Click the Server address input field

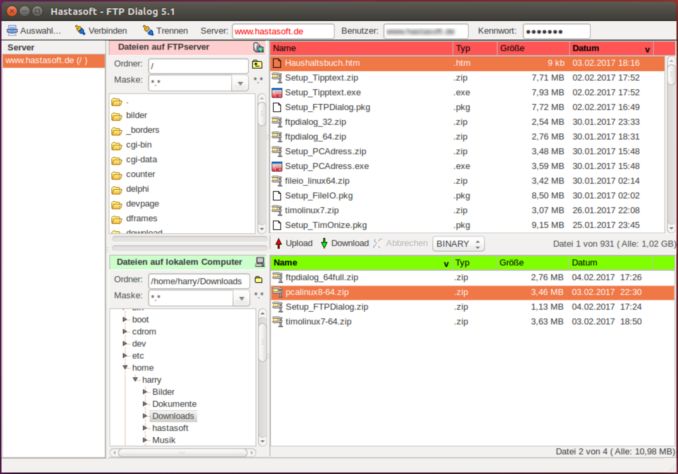click(x=283, y=32)
